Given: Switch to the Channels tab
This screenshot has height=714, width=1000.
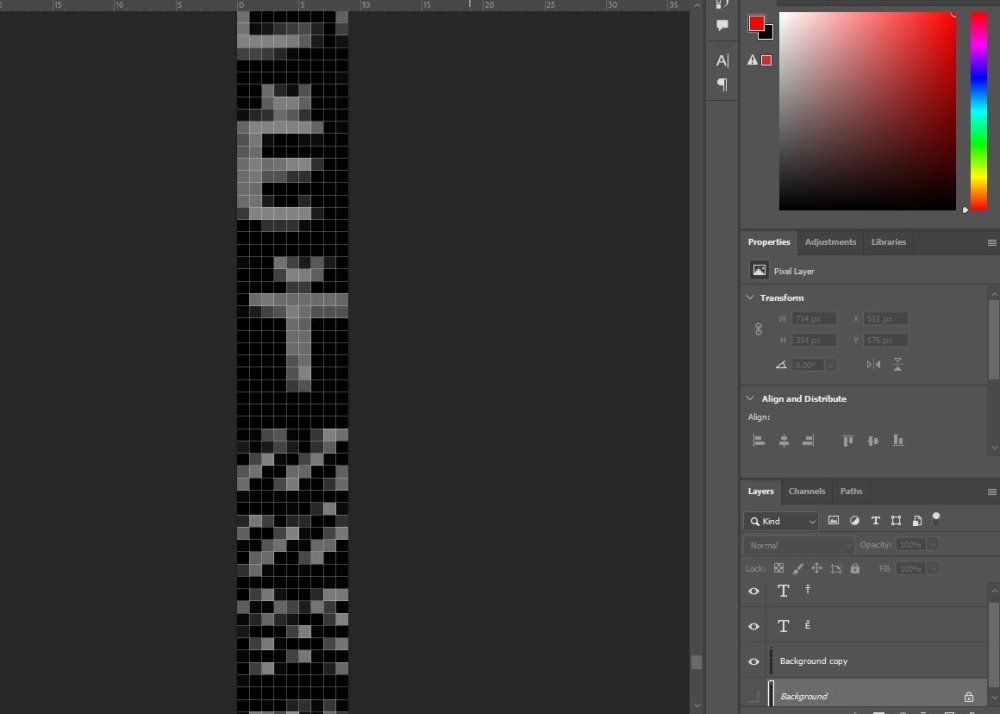Looking at the screenshot, I should pos(807,491).
